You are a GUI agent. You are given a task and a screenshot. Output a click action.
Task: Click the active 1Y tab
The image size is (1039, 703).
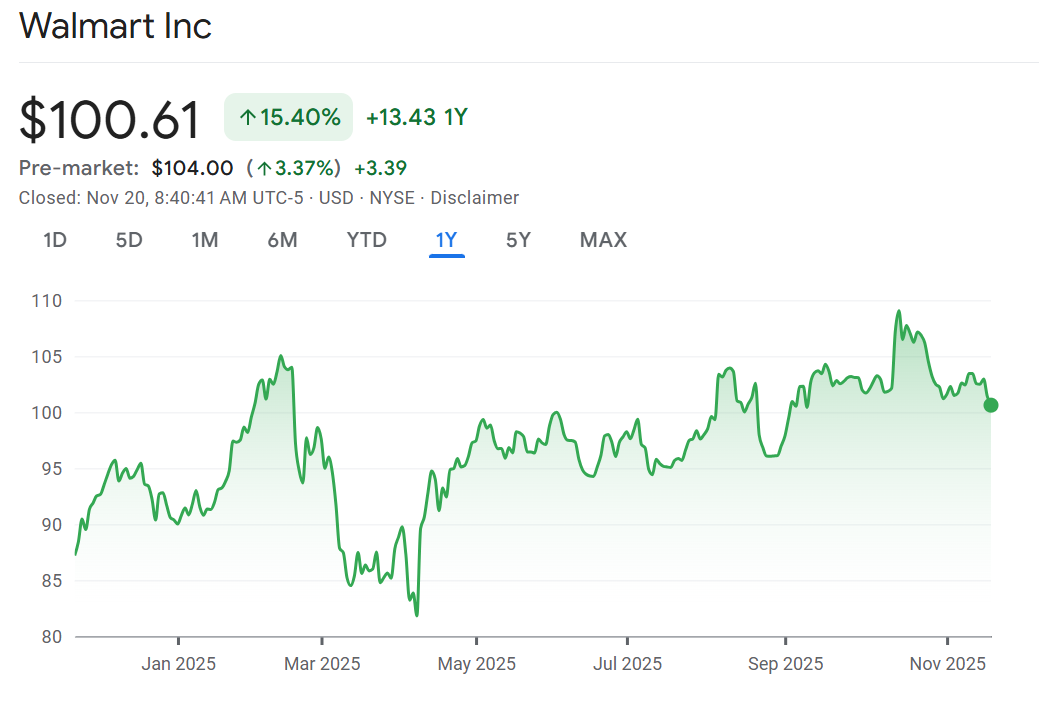[446, 240]
